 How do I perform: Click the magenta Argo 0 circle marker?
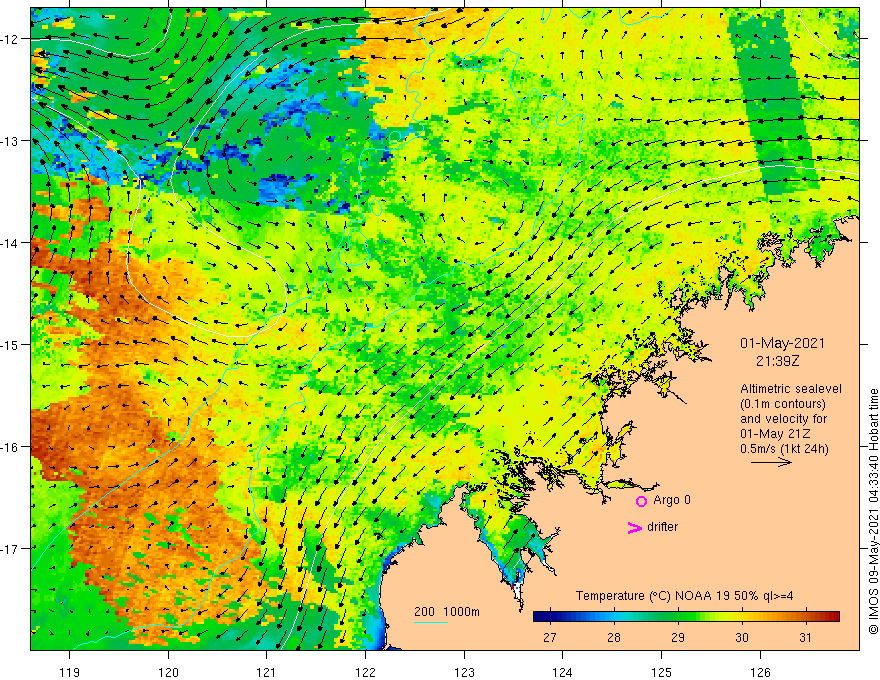641,501
